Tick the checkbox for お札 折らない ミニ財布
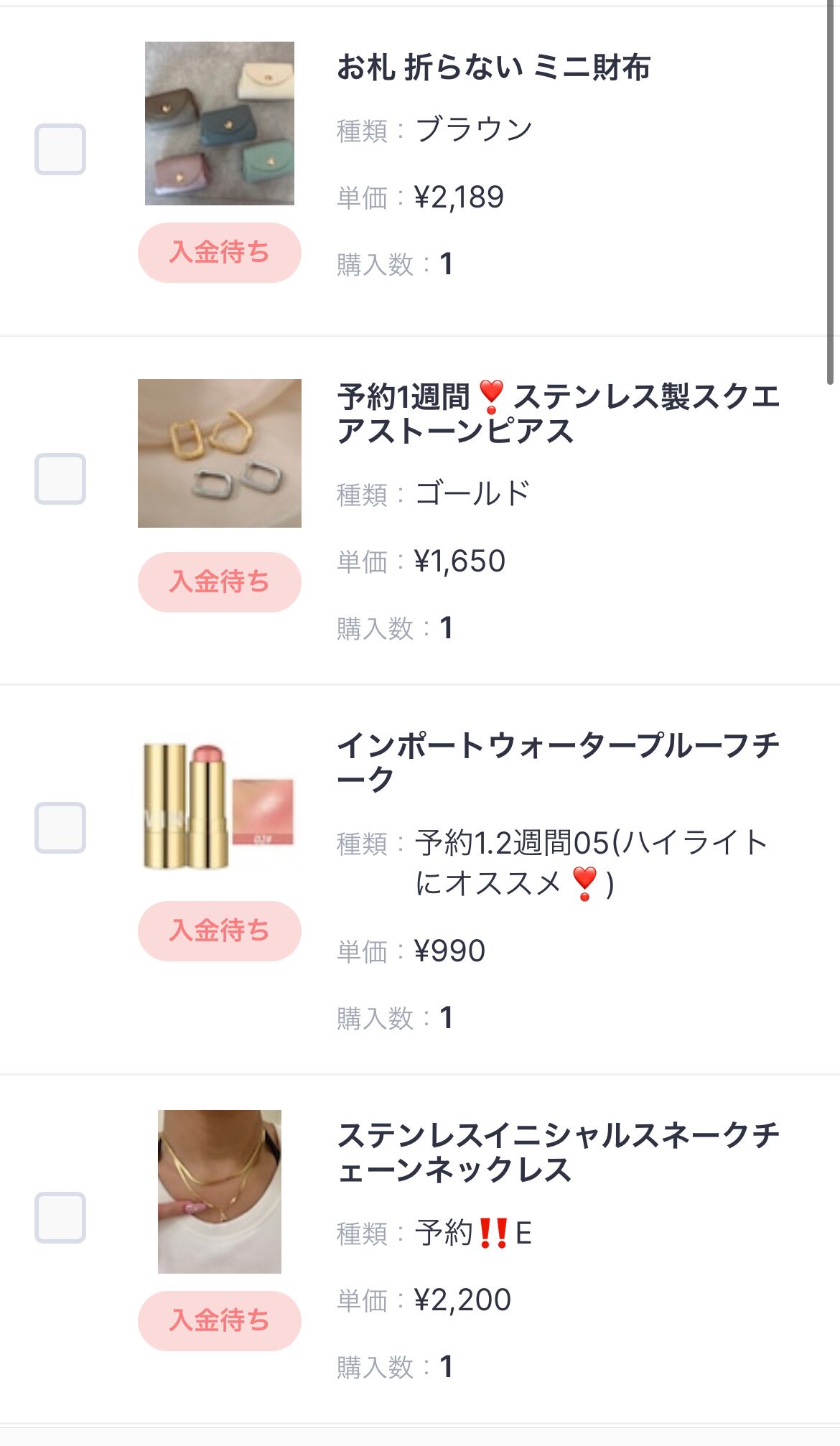The width and height of the screenshot is (840, 1446). [60, 149]
